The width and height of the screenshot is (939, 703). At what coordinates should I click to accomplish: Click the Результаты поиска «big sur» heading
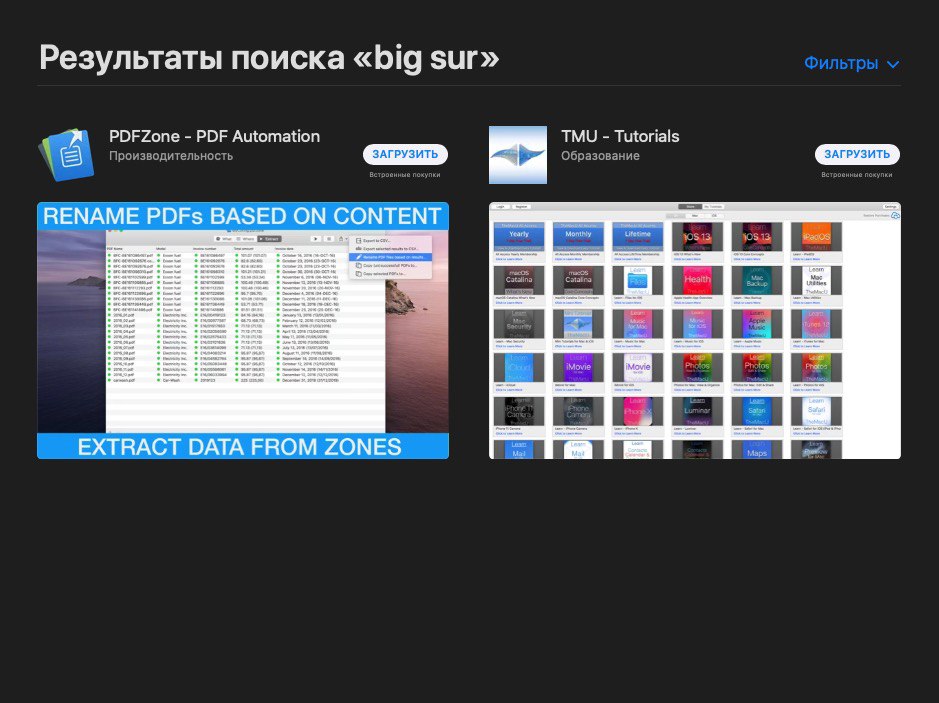pyautogui.click(x=269, y=57)
